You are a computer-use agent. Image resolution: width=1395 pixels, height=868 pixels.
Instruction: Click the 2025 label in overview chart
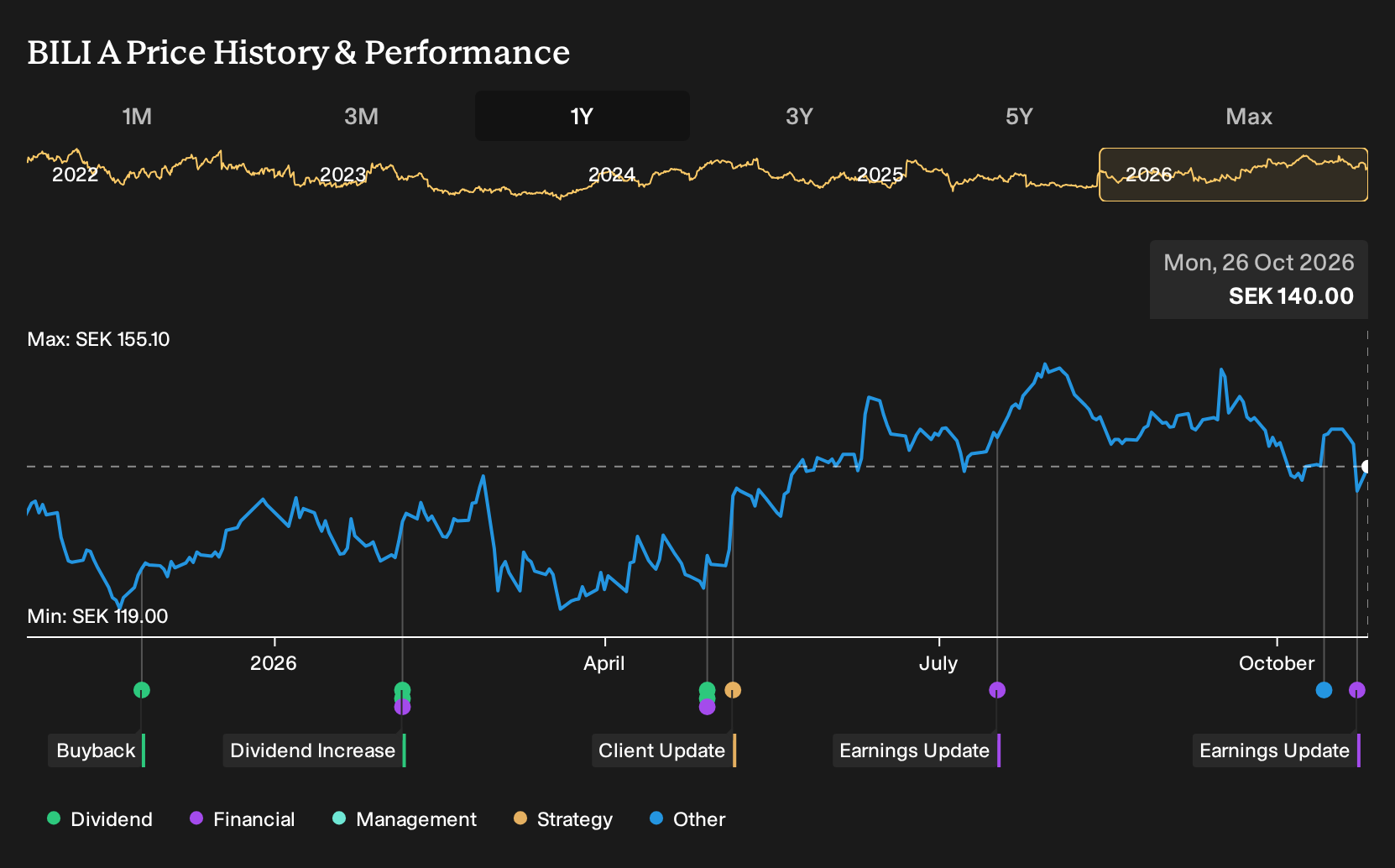(880, 175)
